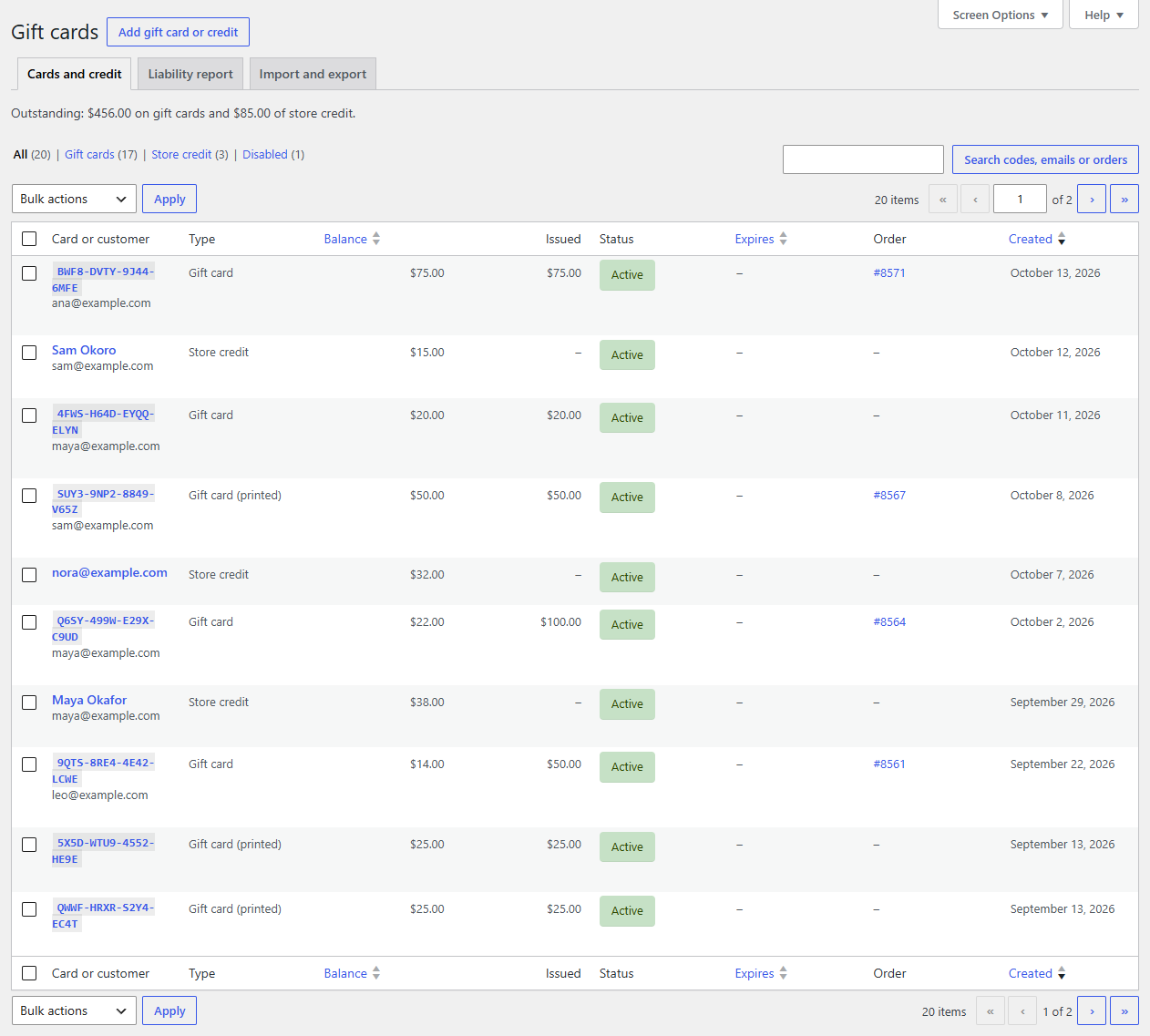Image resolution: width=1150 pixels, height=1036 pixels.
Task: Click $100.00 issued amount cell
Action: 560,621
